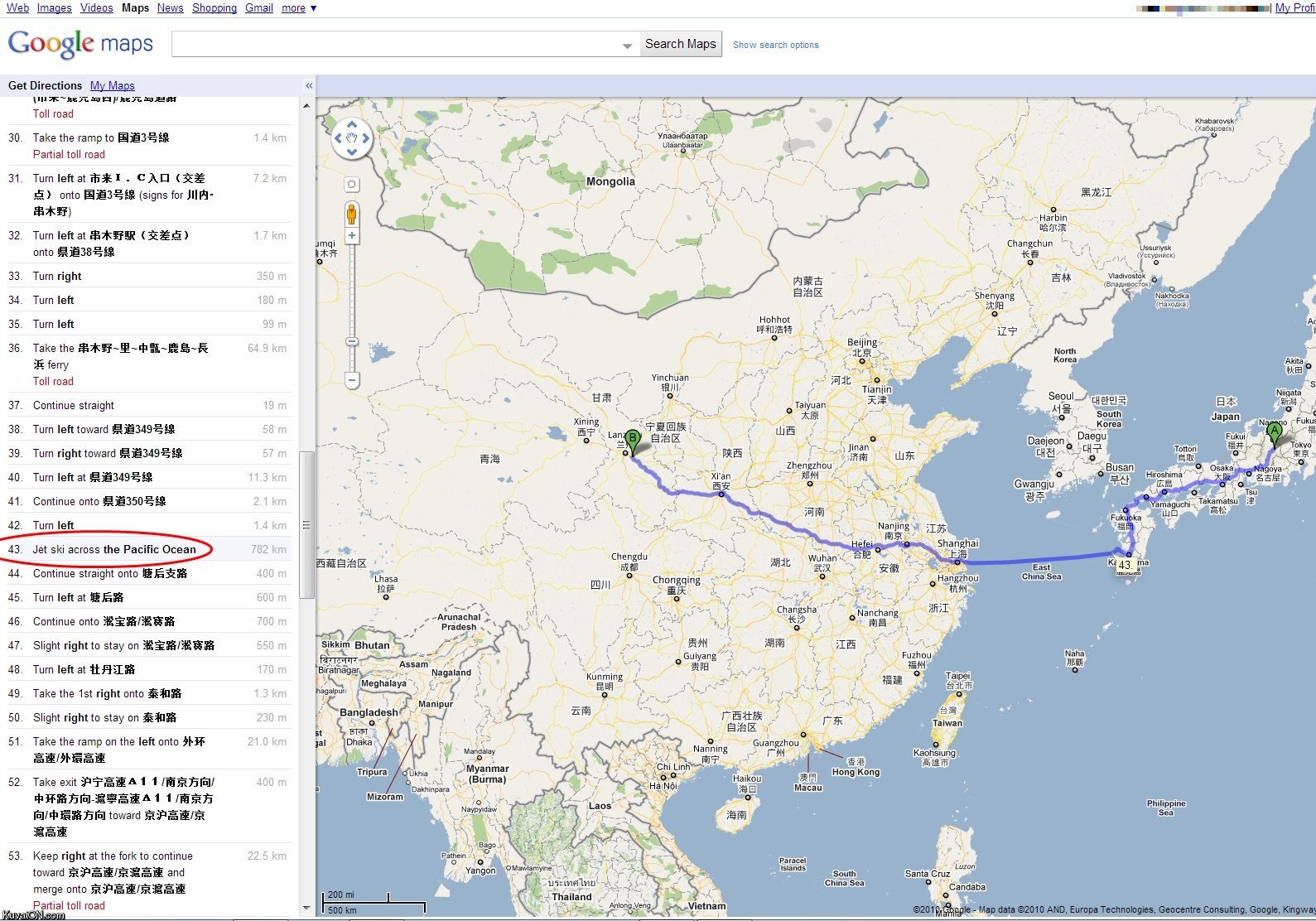Click the Street View pegman icon
The height and width of the screenshot is (921, 1316).
pos(352,214)
